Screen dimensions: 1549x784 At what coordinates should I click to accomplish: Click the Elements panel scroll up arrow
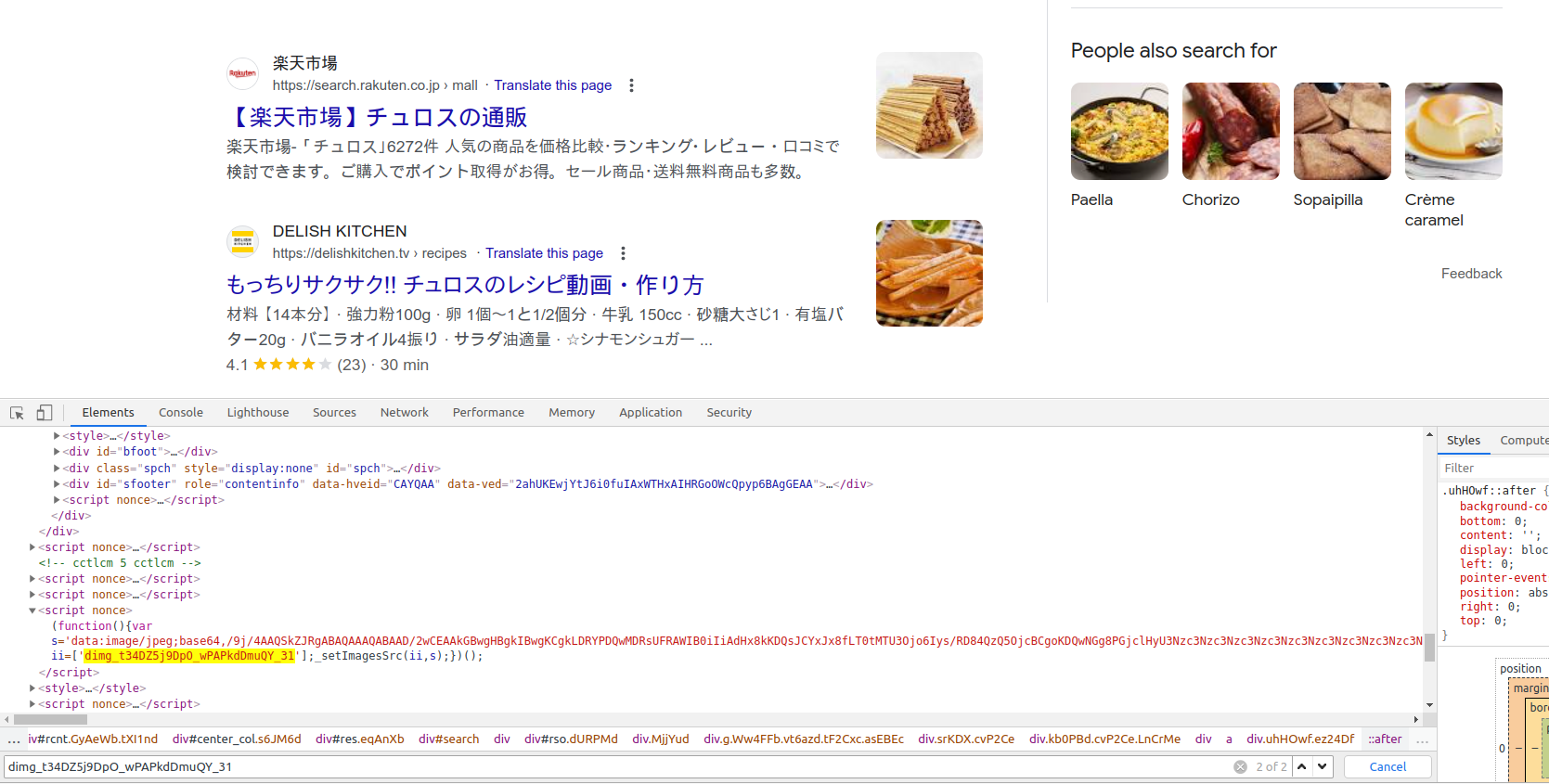click(x=1429, y=434)
